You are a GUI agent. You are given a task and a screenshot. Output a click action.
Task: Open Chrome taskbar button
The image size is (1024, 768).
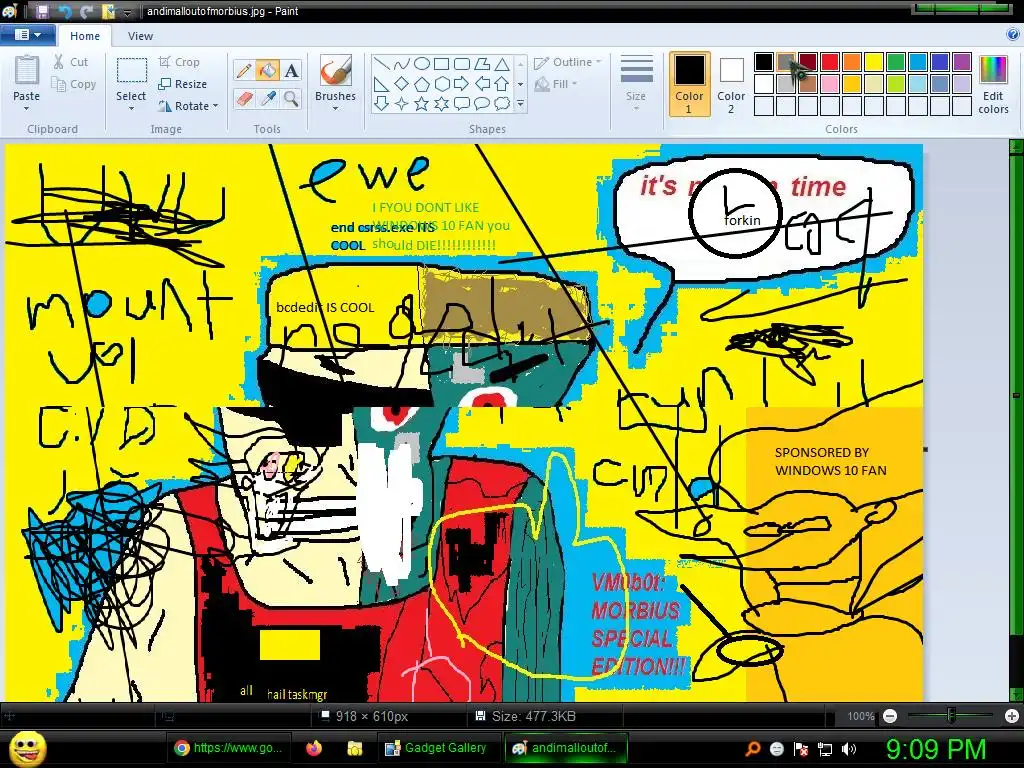pyautogui.click(x=229, y=748)
